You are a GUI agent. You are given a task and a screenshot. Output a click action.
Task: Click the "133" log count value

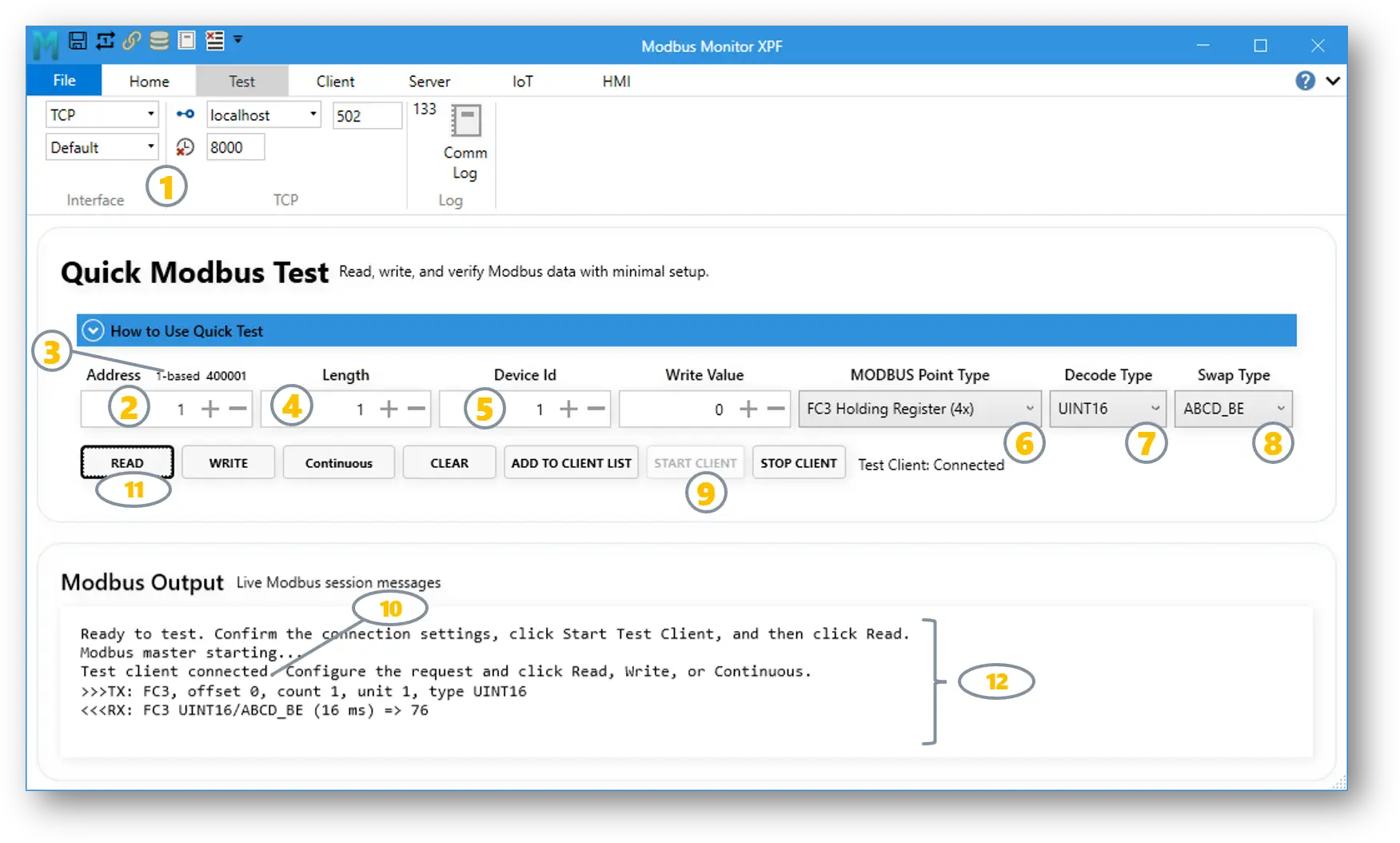click(x=425, y=109)
